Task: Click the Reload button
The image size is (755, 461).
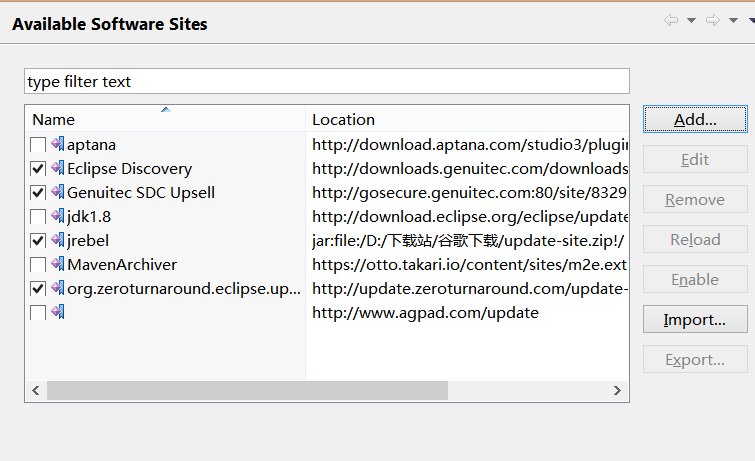Action: pos(695,239)
